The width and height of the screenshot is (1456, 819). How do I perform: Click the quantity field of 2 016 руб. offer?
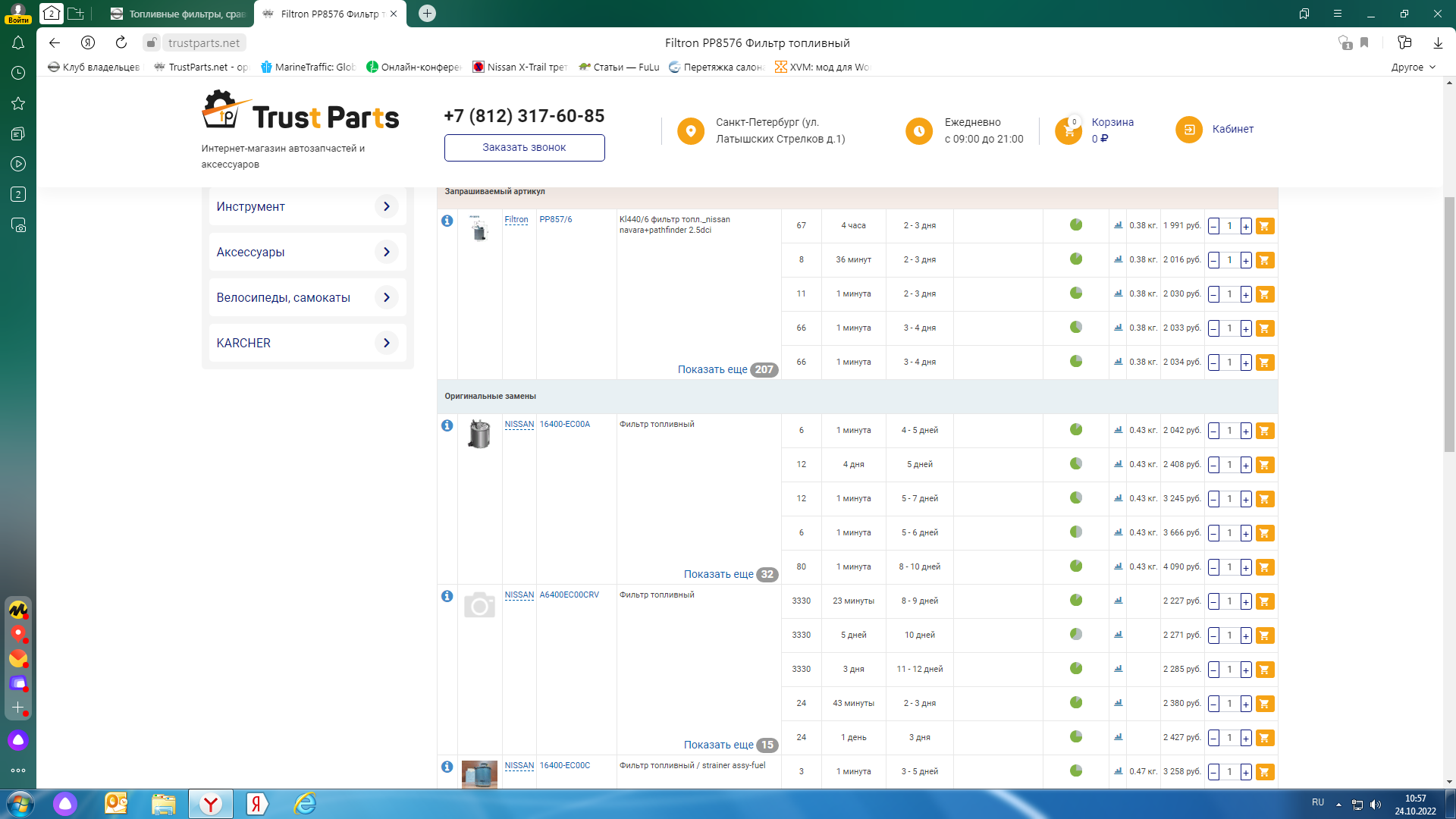[1230, 260]
